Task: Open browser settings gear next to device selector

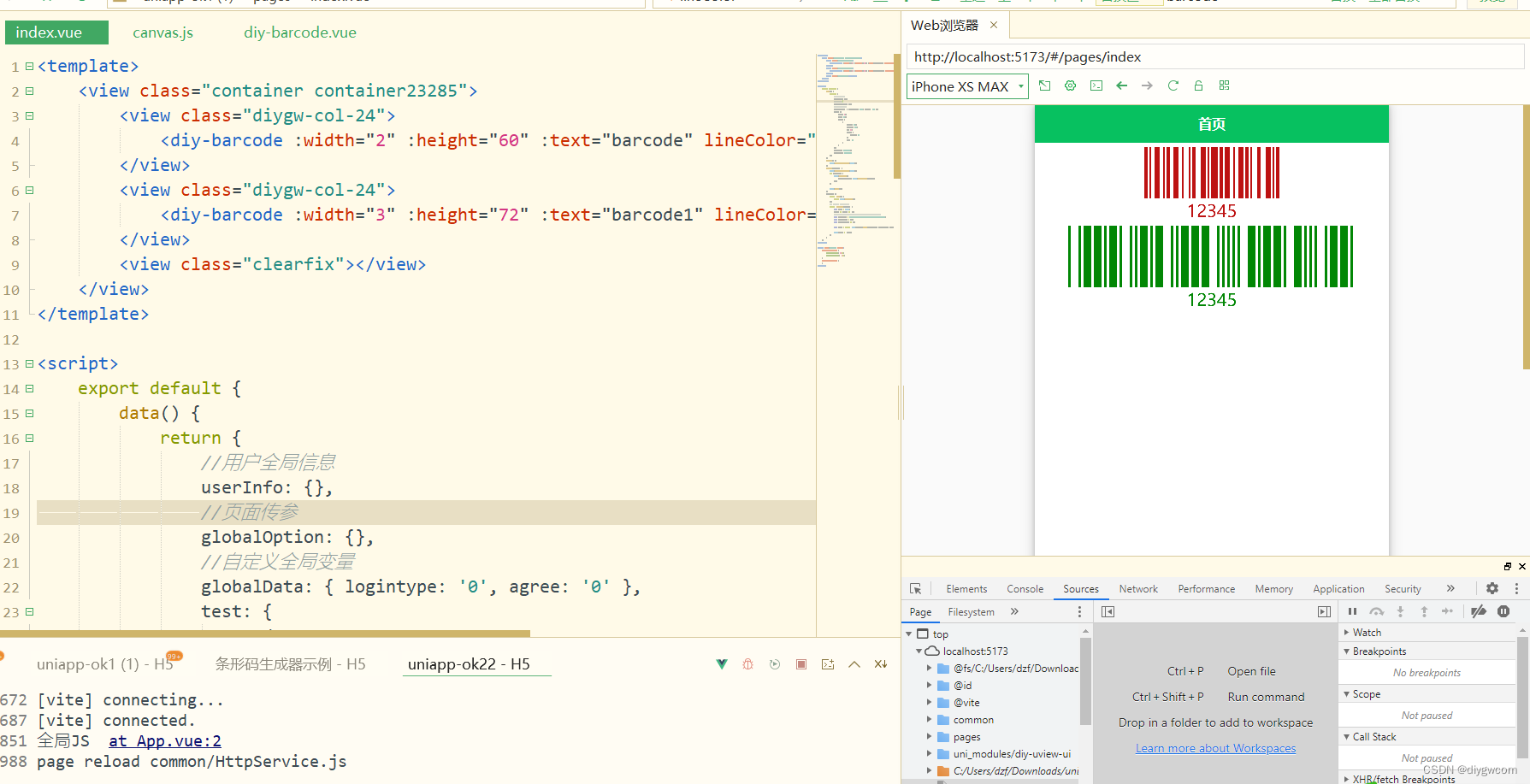Action: [1070, 85]
